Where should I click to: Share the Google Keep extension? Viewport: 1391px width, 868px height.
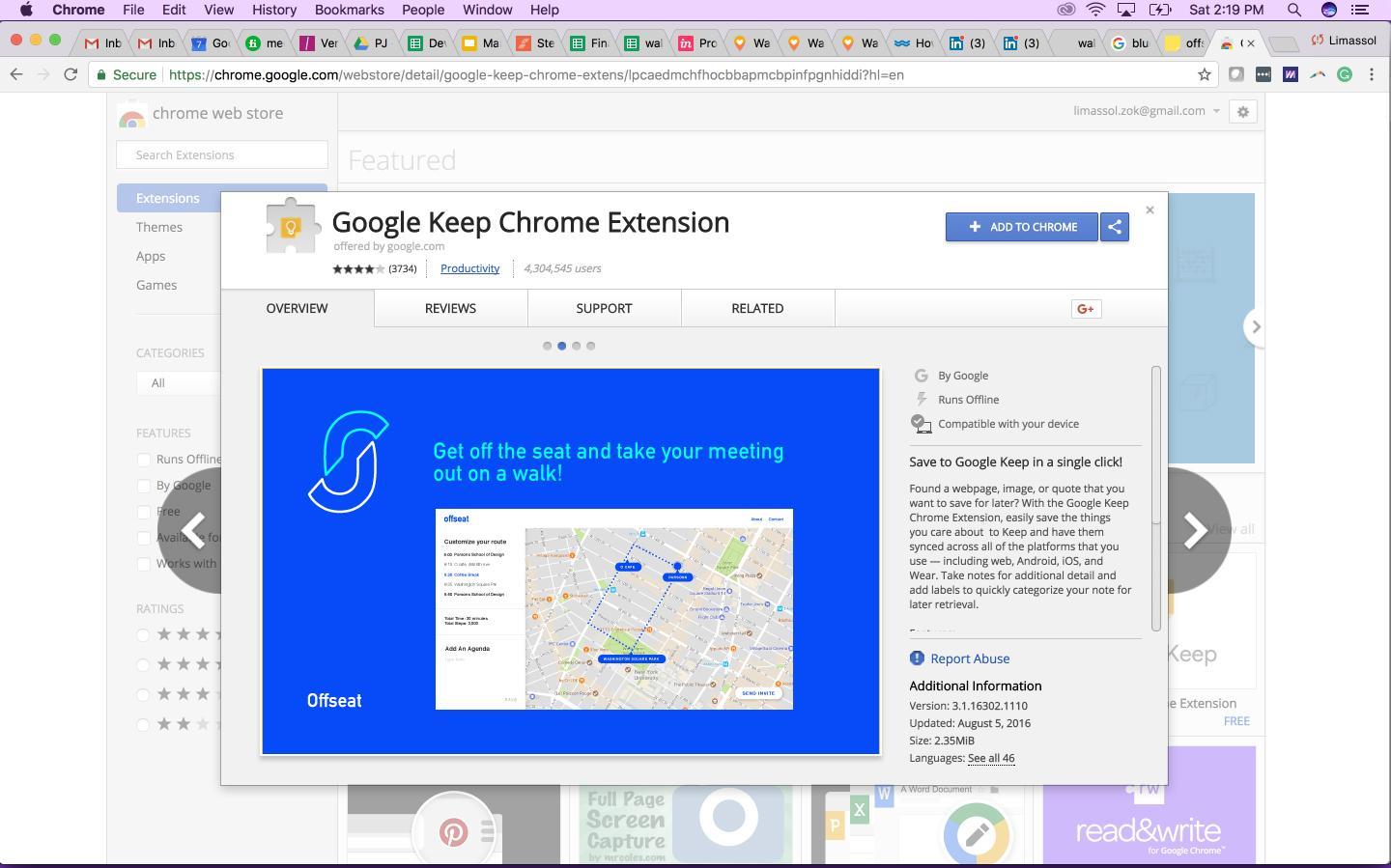pos(1115,227)
